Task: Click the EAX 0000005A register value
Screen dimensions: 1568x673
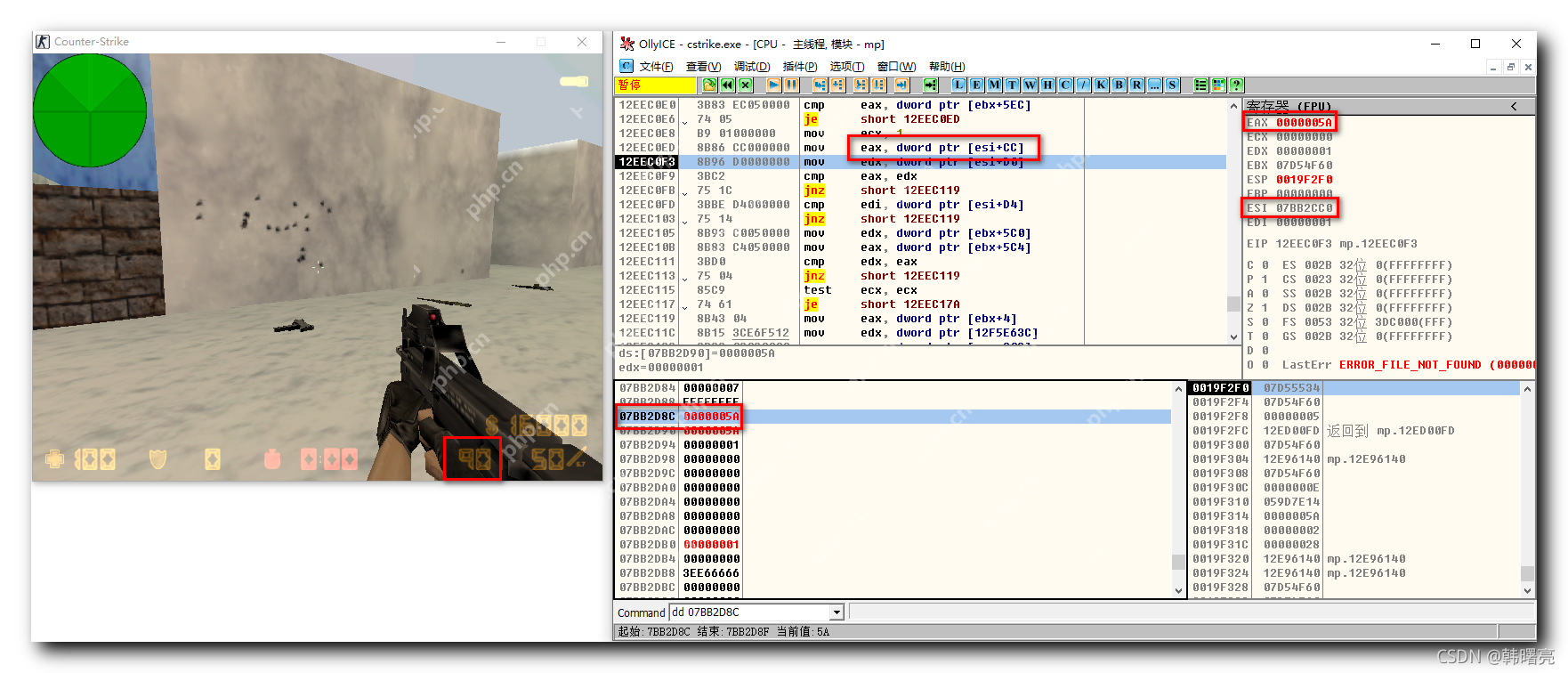Action: tap(1289, 123)
